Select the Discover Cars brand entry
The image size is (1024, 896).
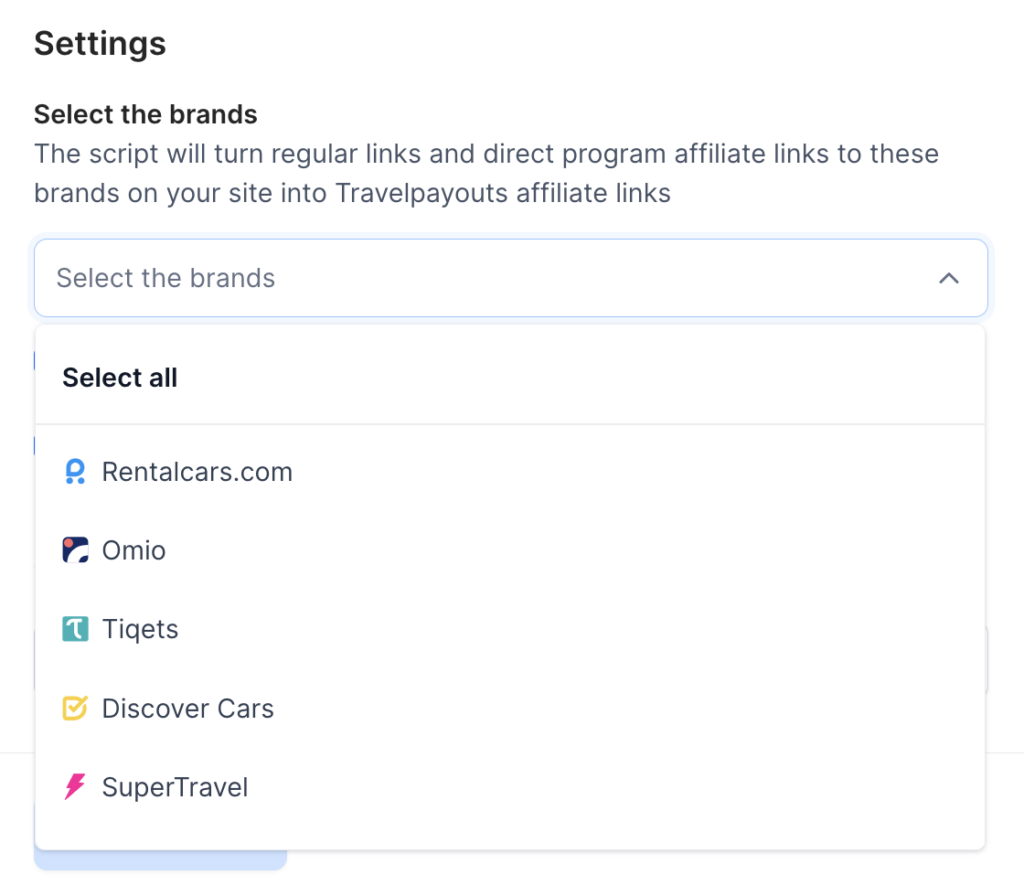(x=187, y=708)
